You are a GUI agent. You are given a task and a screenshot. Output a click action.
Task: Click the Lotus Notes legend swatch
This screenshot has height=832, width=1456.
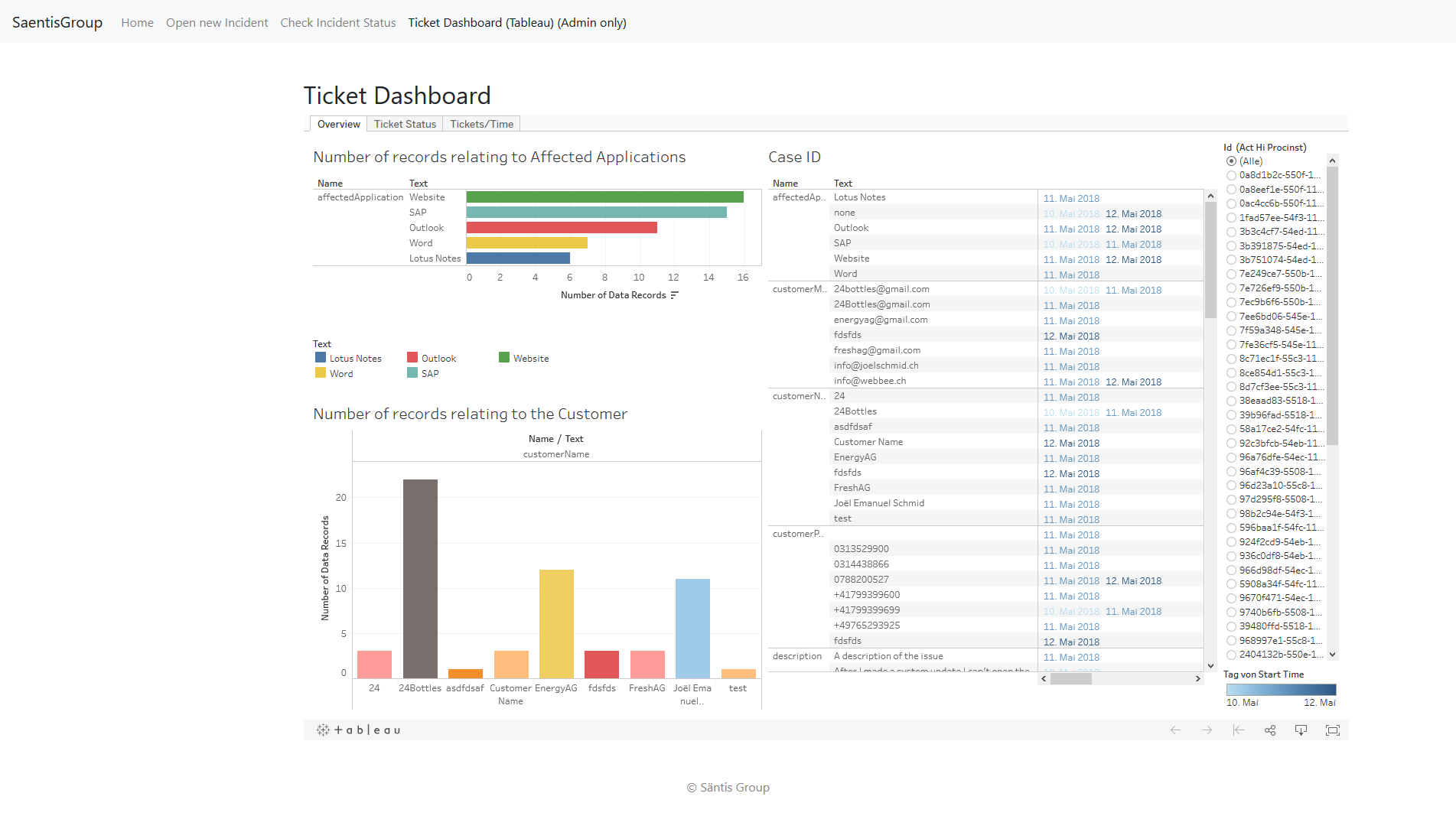321,357
